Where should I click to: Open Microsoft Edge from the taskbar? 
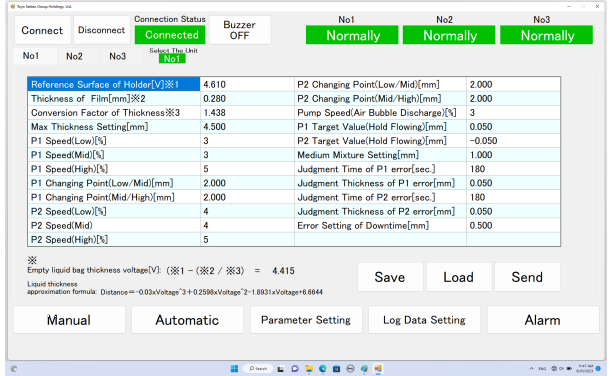click(x=323, y=369)
